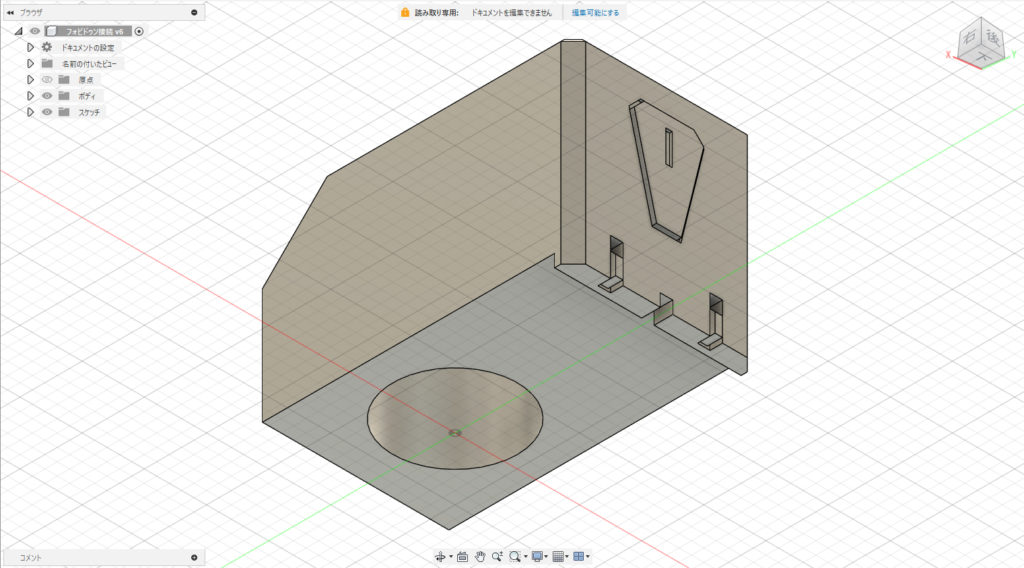The width and height of the screenshot is (1024, 568).
Task: Expand the ボディ folder arrow
Action: tap(31, 95)
